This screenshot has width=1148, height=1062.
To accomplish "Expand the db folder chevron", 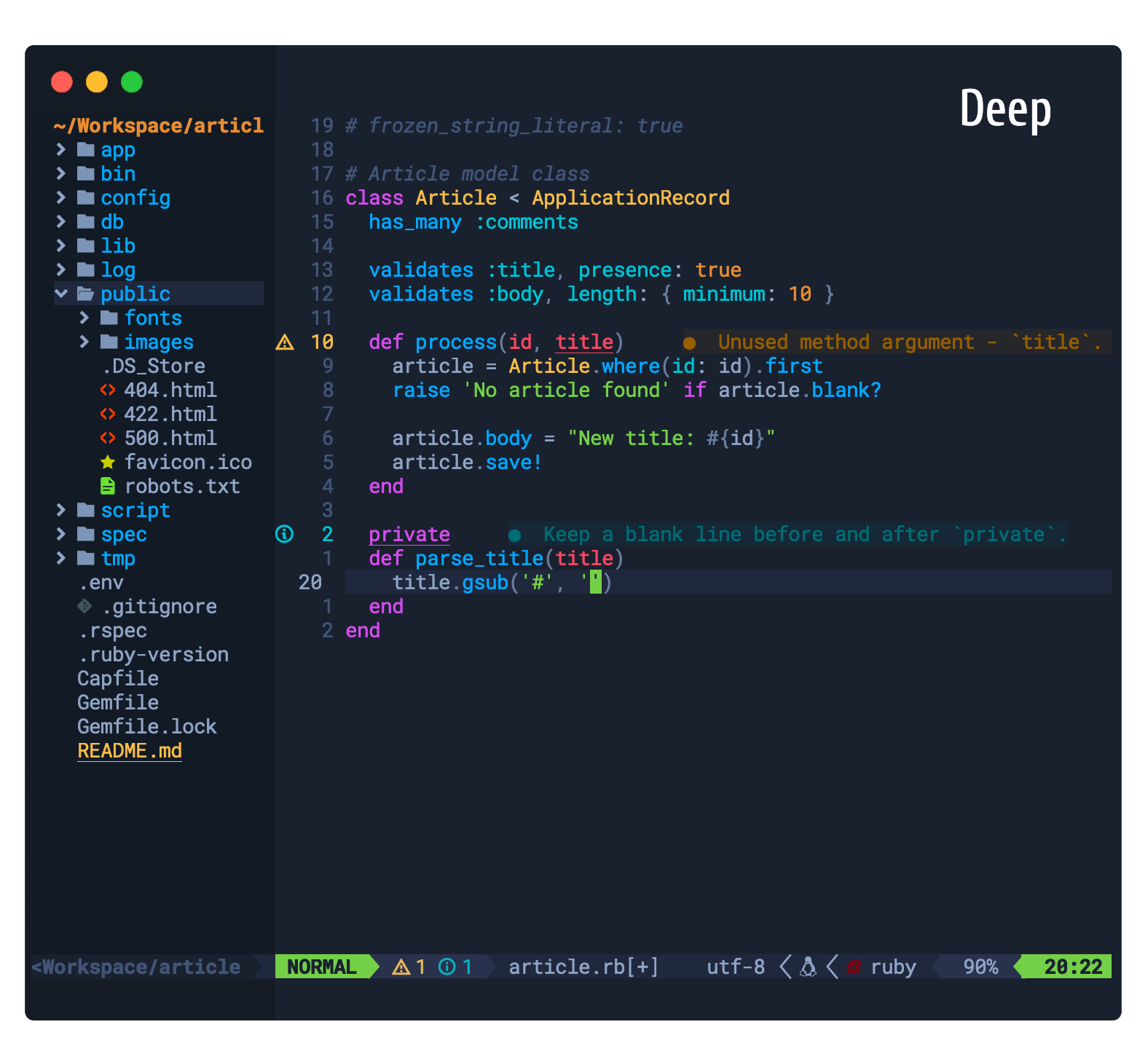I will (x=61, y=221).
